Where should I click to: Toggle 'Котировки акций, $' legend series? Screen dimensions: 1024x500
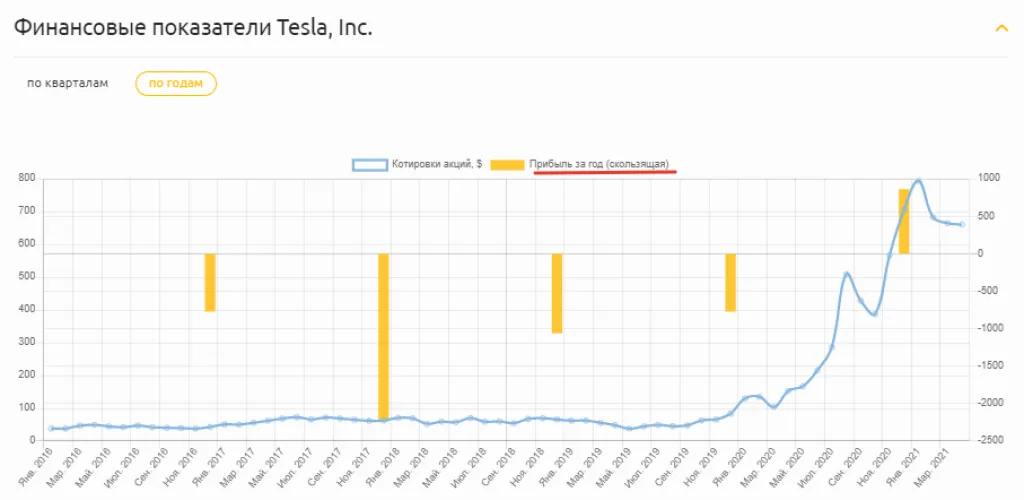pos(435,164)
